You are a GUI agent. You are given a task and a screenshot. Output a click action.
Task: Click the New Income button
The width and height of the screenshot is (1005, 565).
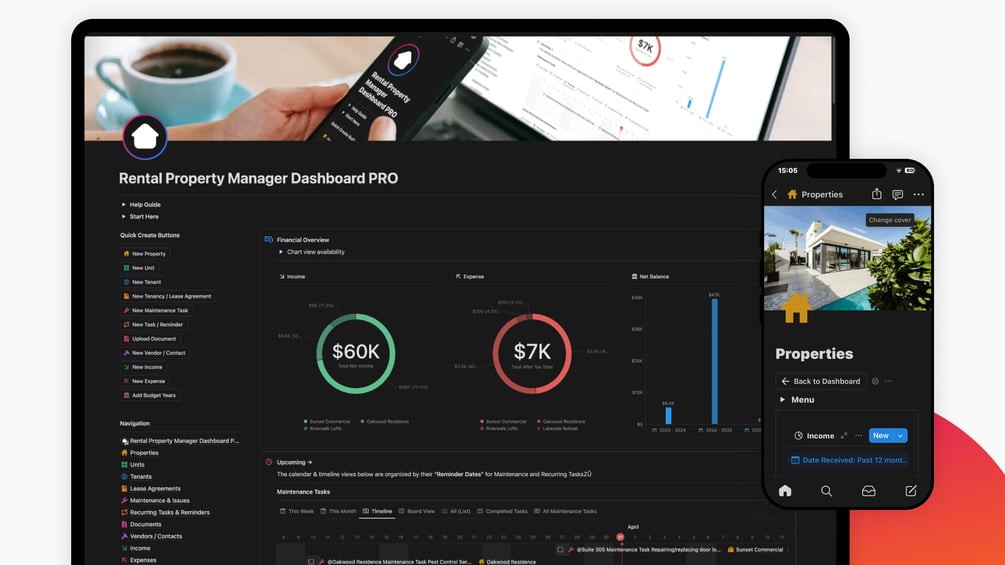pos(143,367)
